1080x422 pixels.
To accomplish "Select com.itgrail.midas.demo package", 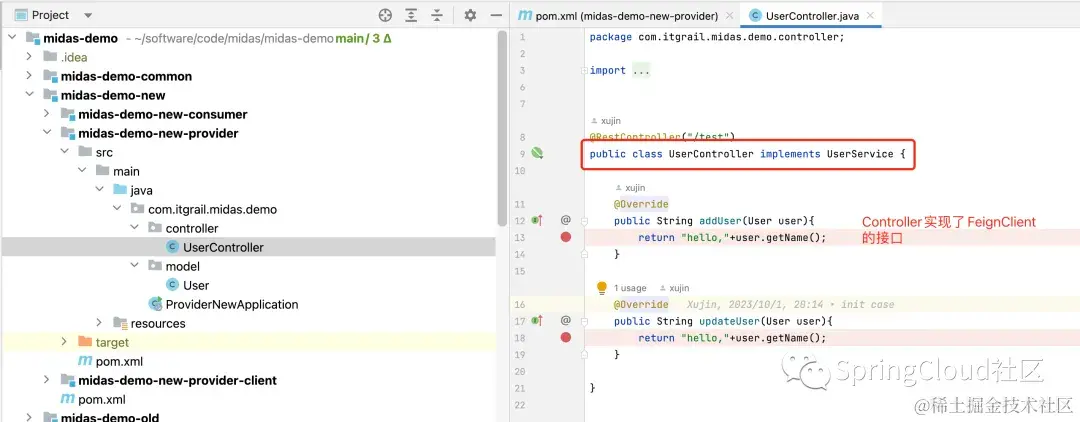I will pyautogui.click(x=212, y=209).
